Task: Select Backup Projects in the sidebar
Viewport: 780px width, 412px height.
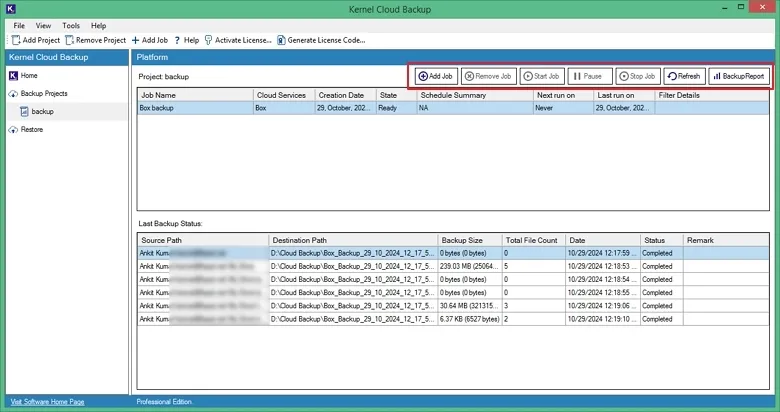Action: pos(38,94)
